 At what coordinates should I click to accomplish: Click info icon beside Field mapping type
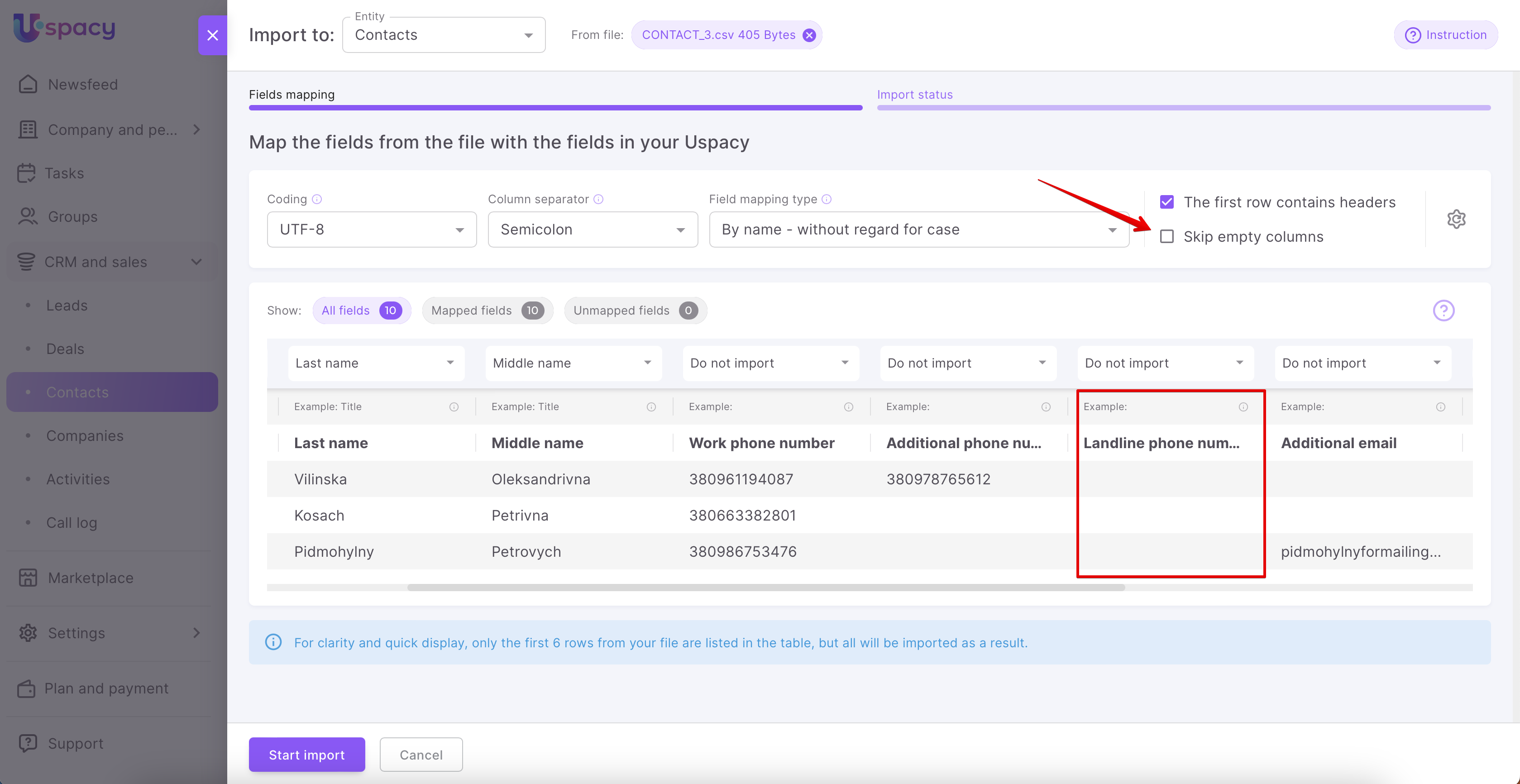pyautogui.click(x=827, y=199)
